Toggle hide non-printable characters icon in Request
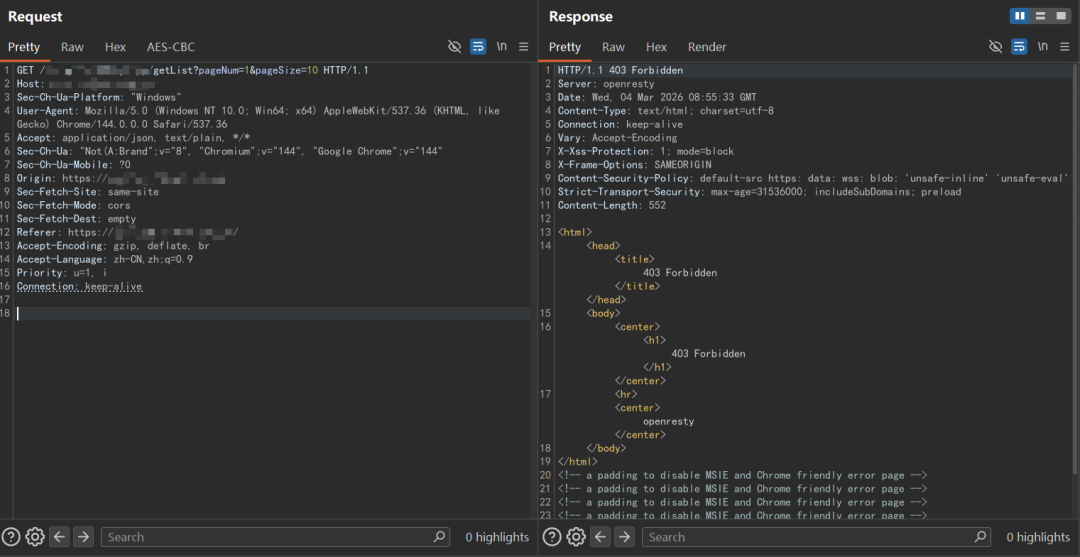The height and width of the screenshot is (557, 1080). [x=454, y=47]
